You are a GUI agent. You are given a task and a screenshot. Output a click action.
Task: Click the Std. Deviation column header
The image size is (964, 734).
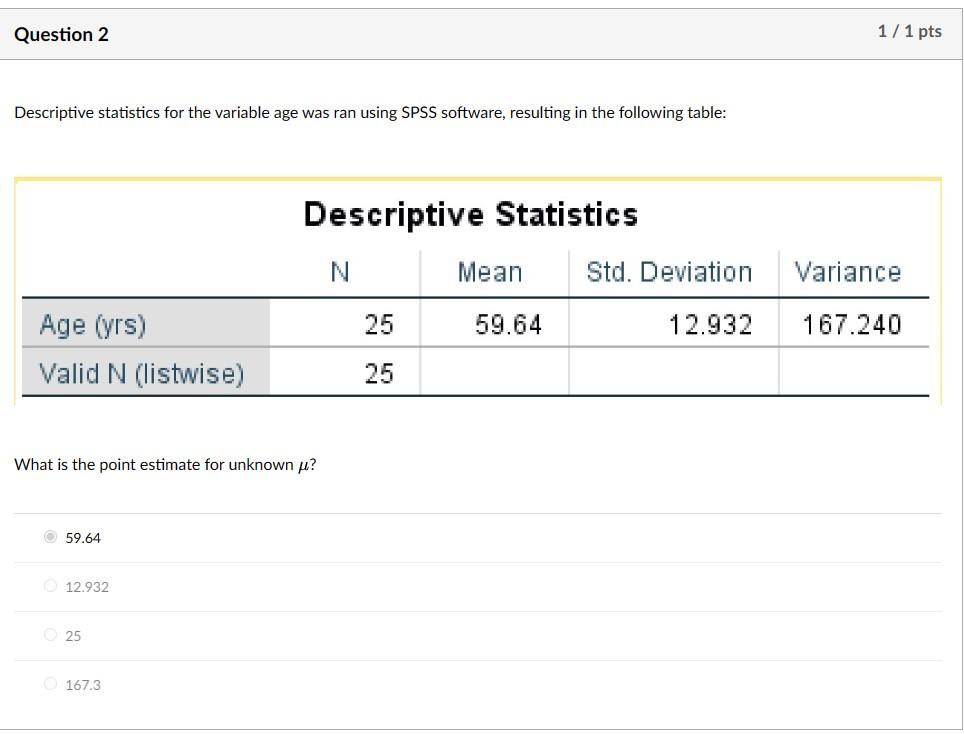(668, 271)
